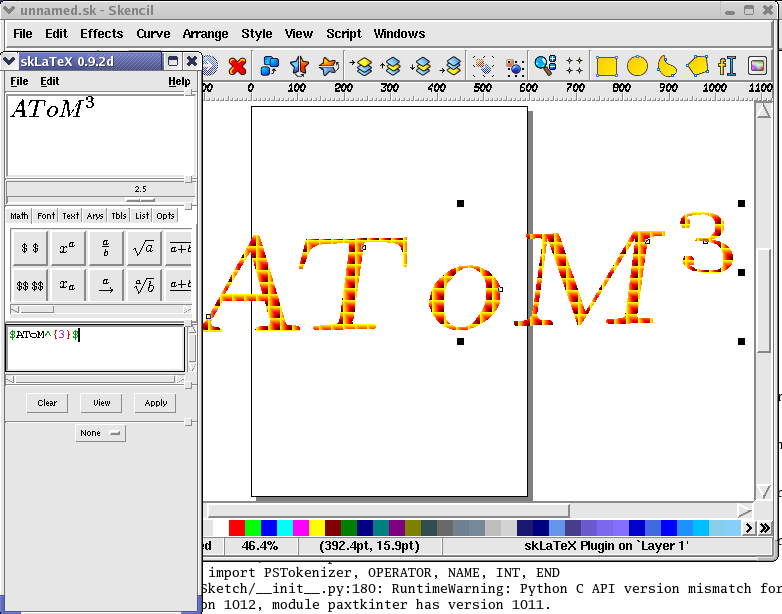
Task: Insert subscript x_a template
Action: click(68, 285)
